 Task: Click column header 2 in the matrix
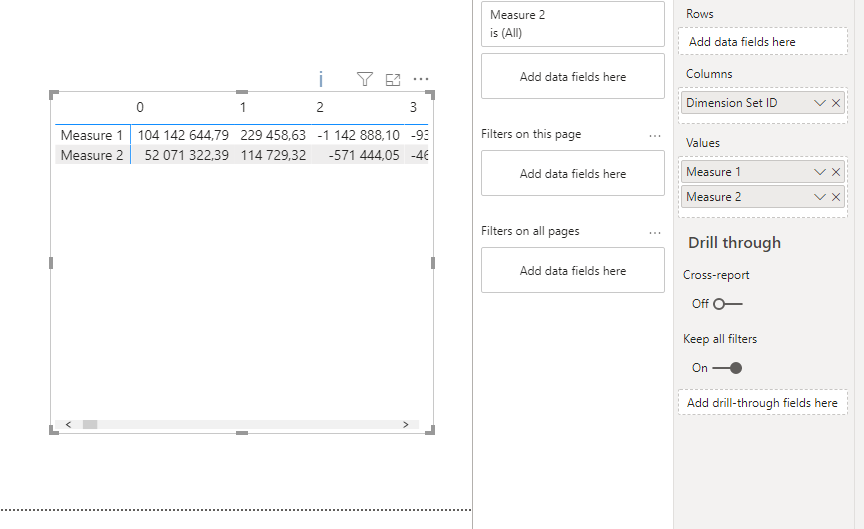320,107
